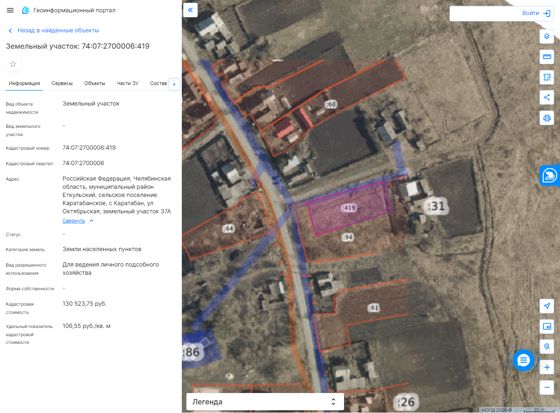Click the Войти login button
The height and width of the screenshot is (413, 560).
click(x=536, y=13)
